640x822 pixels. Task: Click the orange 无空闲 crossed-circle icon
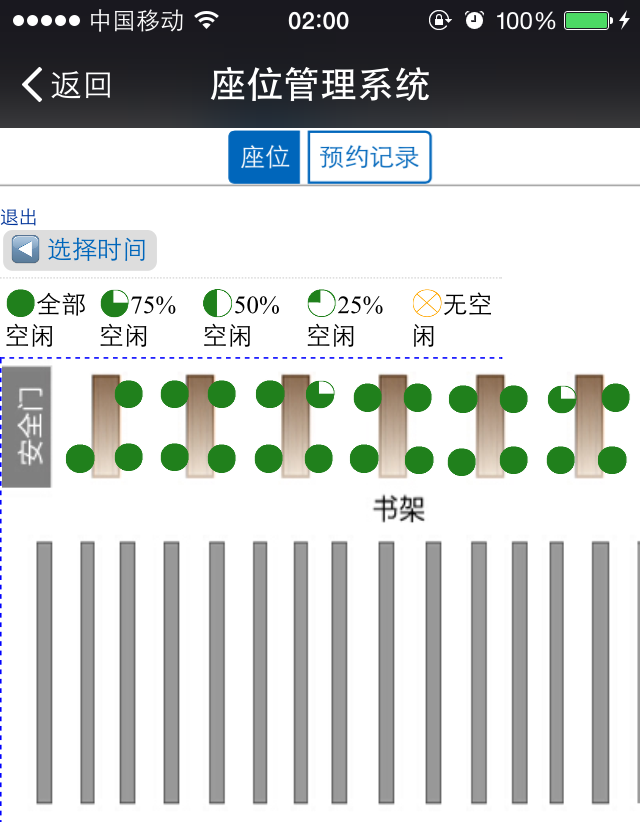click(426, 304)
